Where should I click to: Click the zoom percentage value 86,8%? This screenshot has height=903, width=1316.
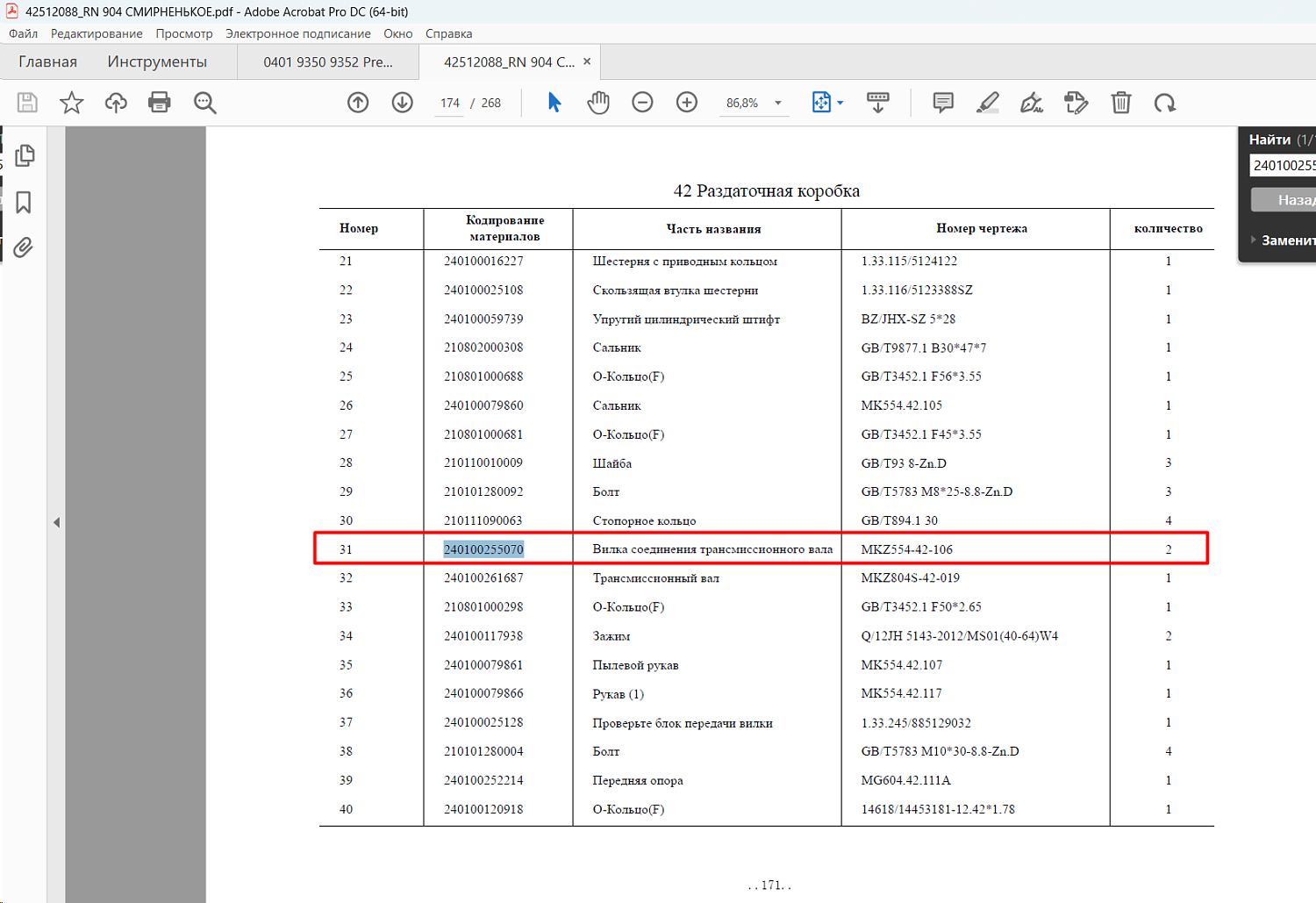tap(742, 103)
